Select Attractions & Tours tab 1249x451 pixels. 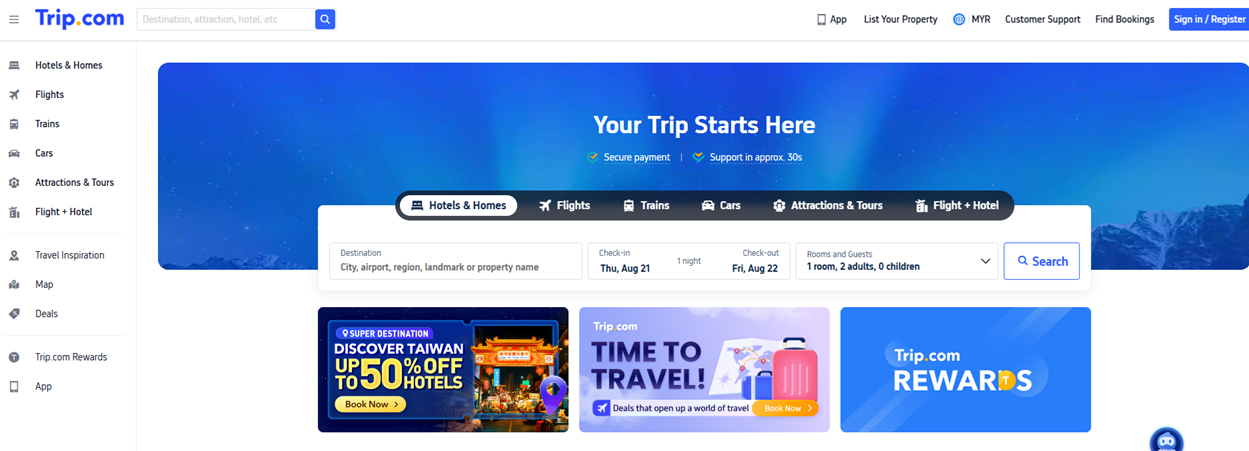pos(827,205)
